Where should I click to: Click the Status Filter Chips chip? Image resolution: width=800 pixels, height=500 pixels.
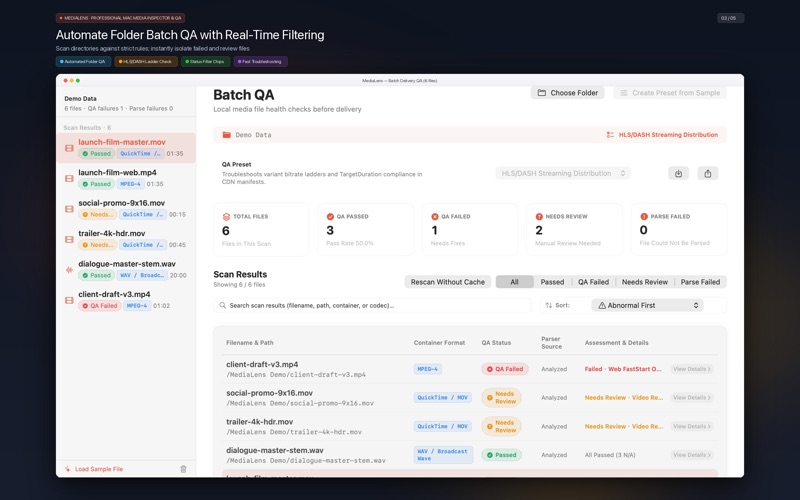(x=205, y=61)
